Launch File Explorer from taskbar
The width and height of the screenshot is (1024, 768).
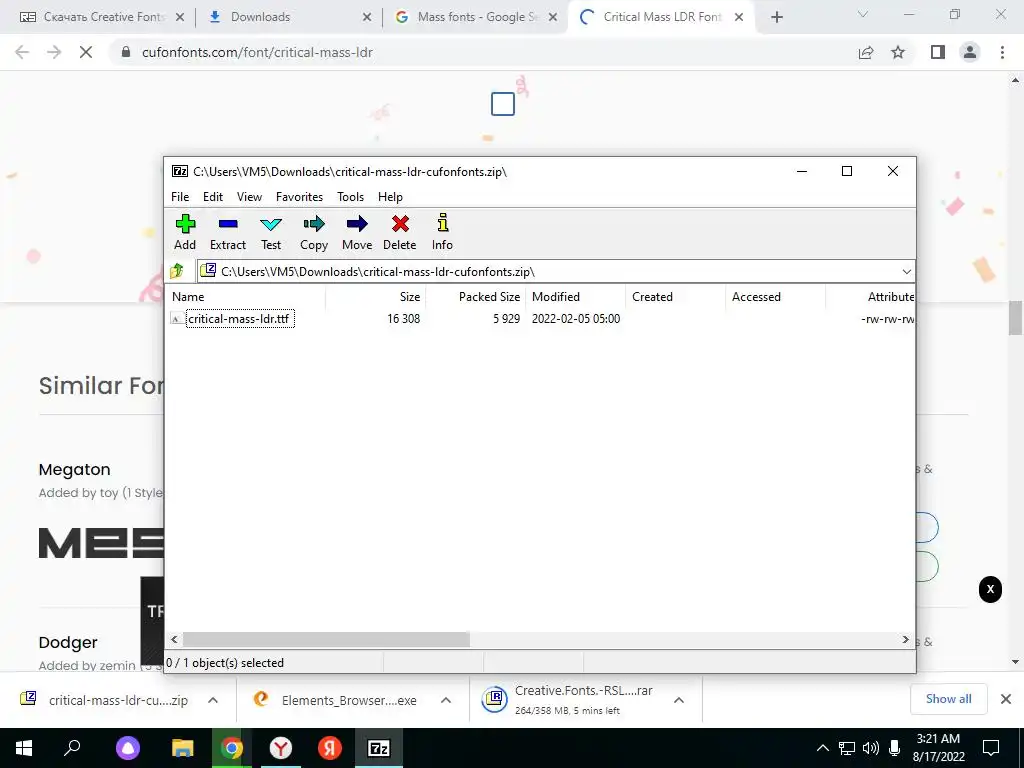[182, 748]
